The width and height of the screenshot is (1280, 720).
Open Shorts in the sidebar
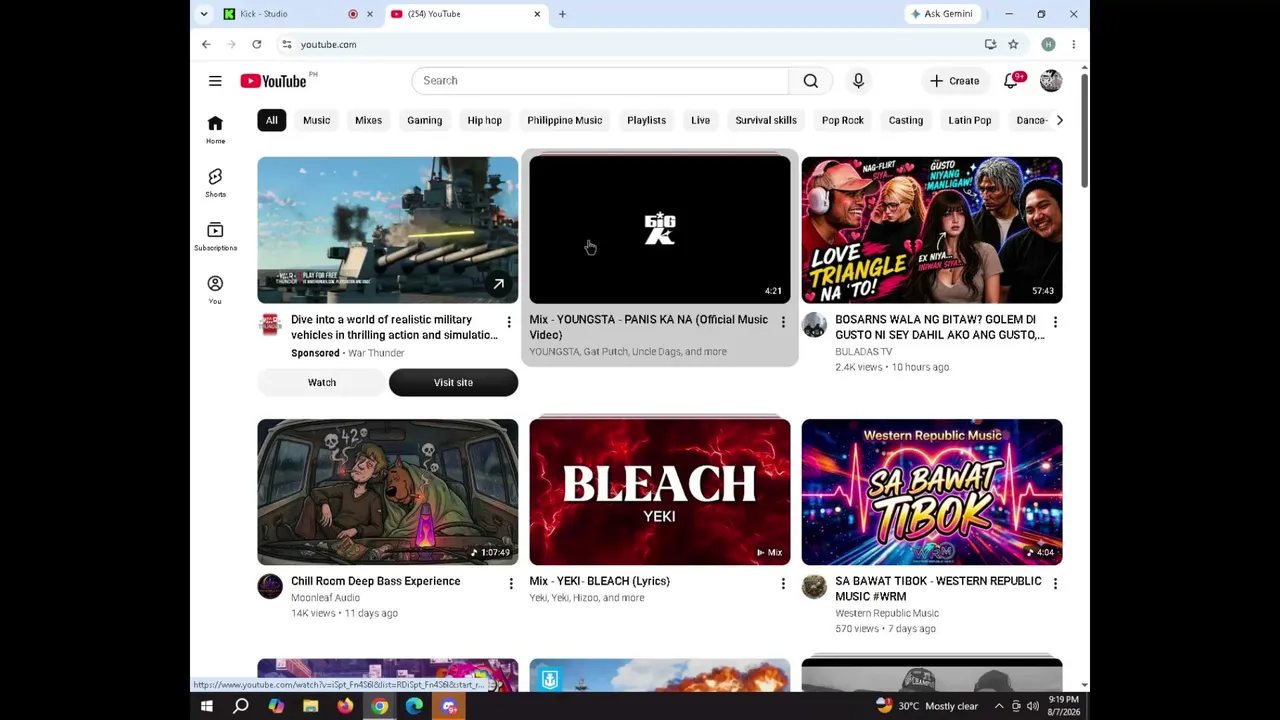tap(215, 183)
